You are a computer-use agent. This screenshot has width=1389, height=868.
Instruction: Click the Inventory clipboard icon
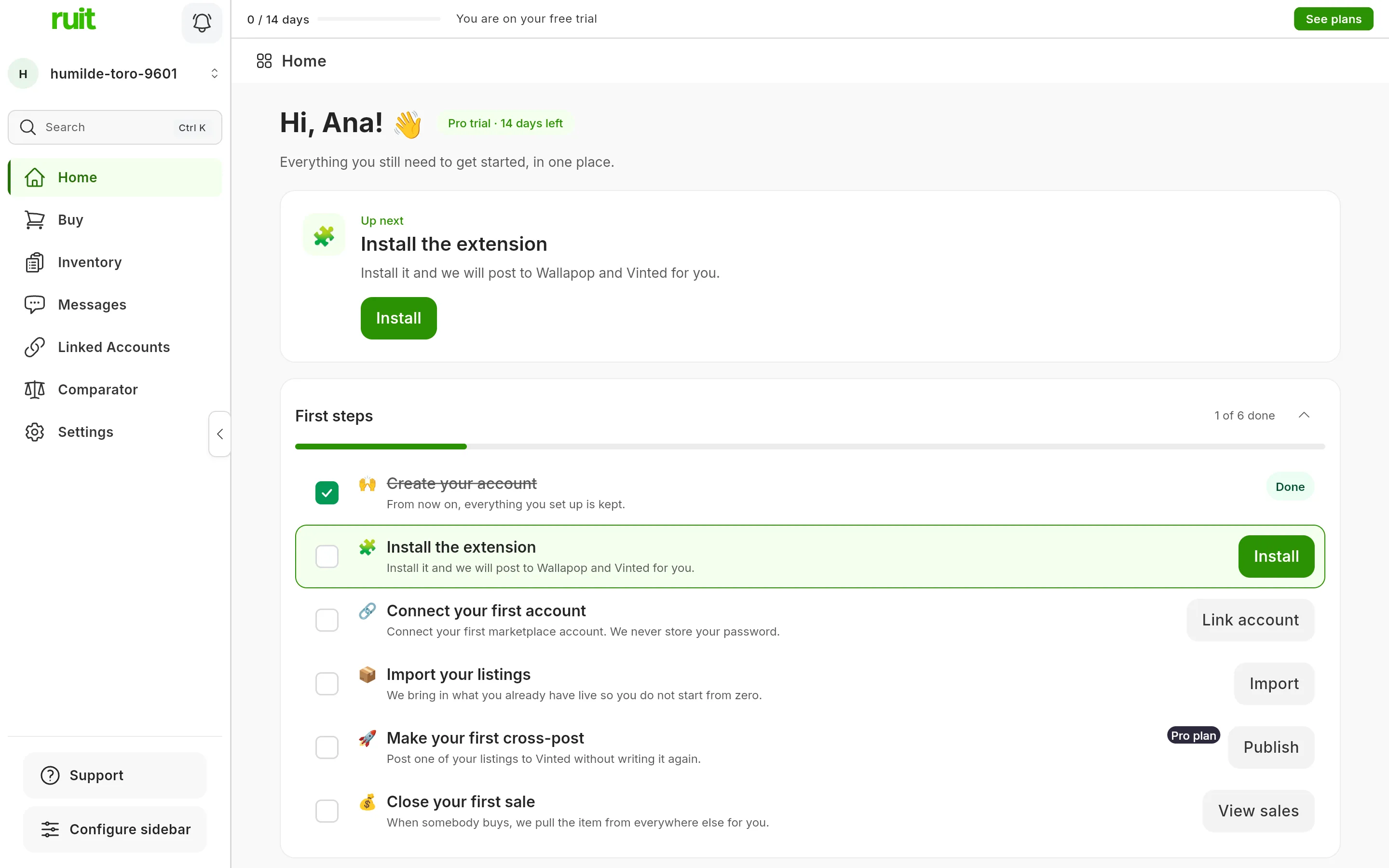point(34,262)
